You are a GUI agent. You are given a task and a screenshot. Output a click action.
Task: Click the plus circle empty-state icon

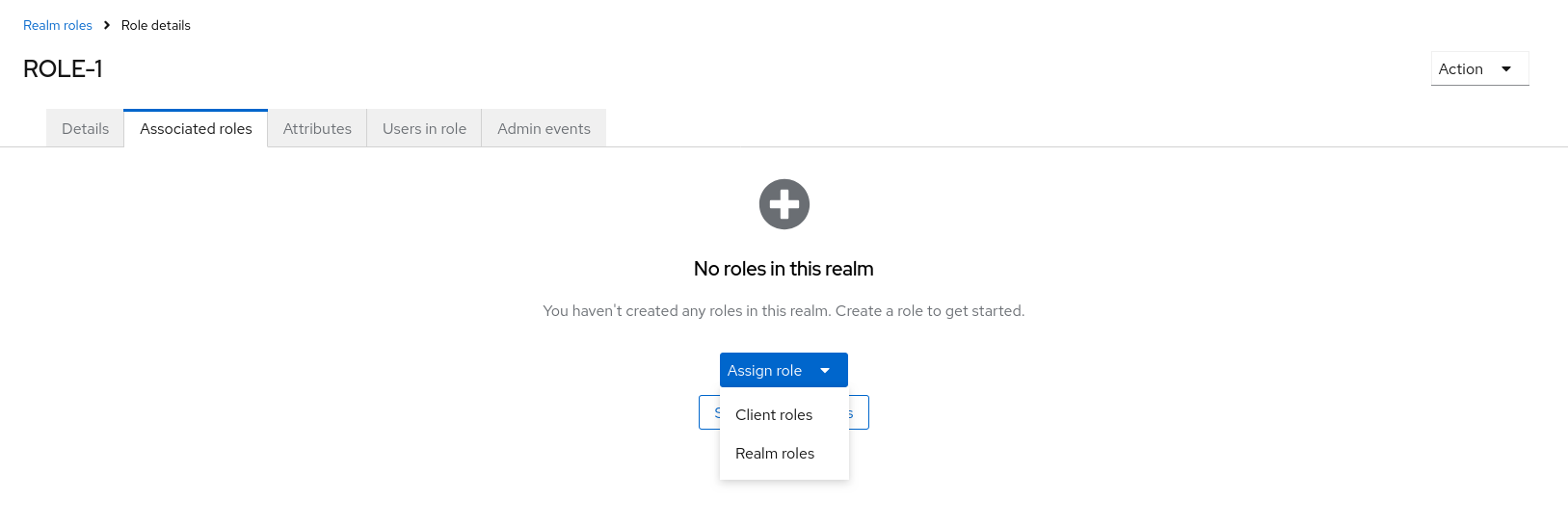point(784,204)
